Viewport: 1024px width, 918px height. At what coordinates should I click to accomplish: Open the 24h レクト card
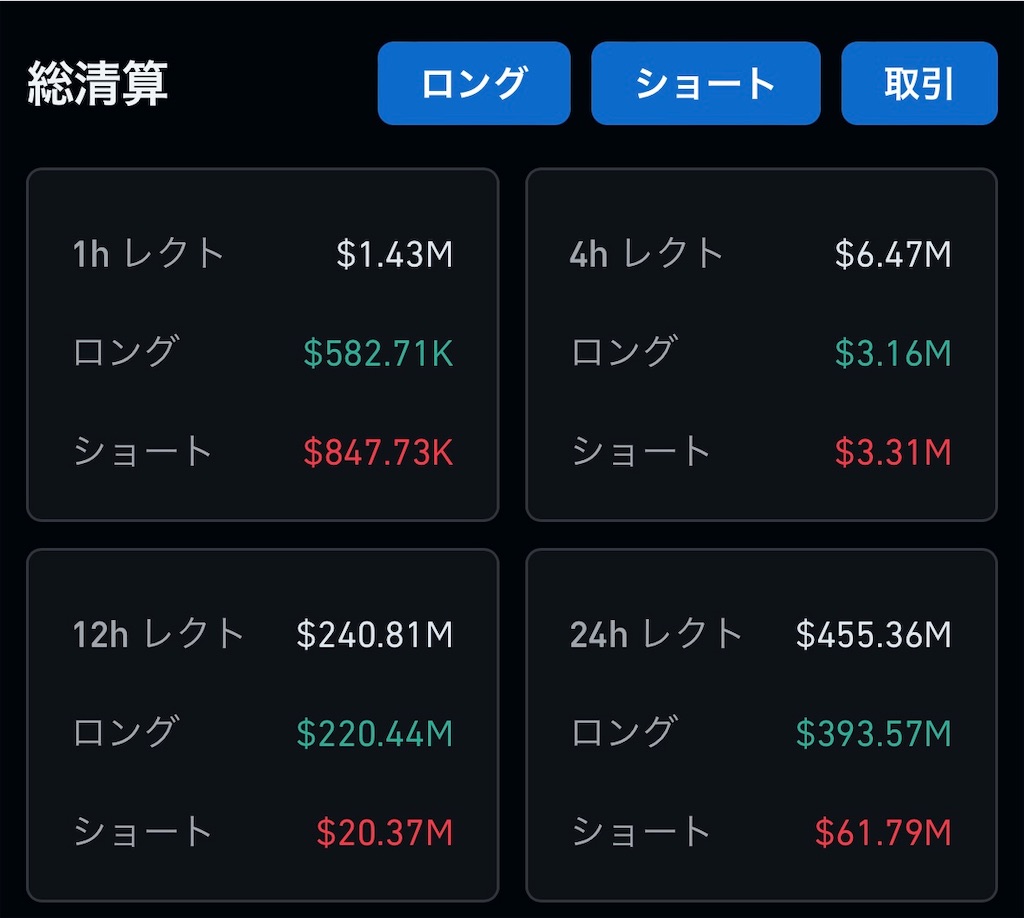coord(761,725)
